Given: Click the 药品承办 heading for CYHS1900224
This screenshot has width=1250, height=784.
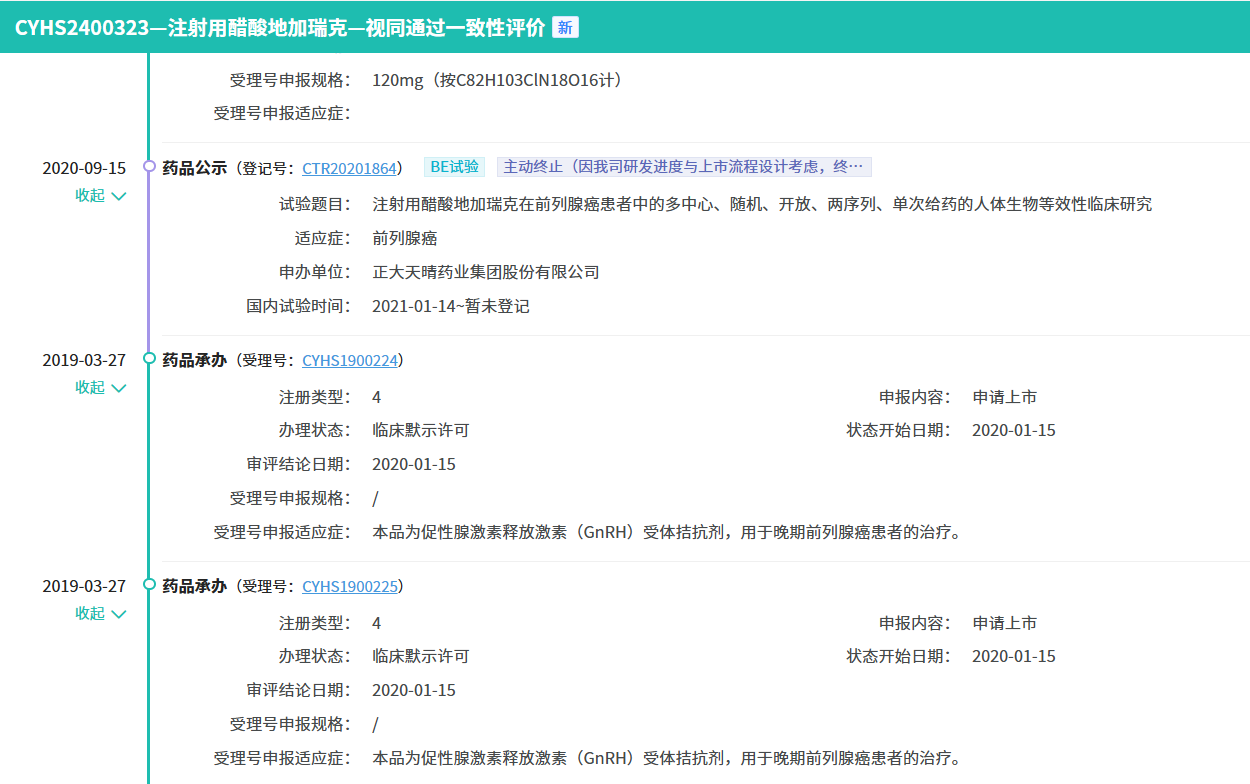Looking at the screenshot, I should point(195,360).
